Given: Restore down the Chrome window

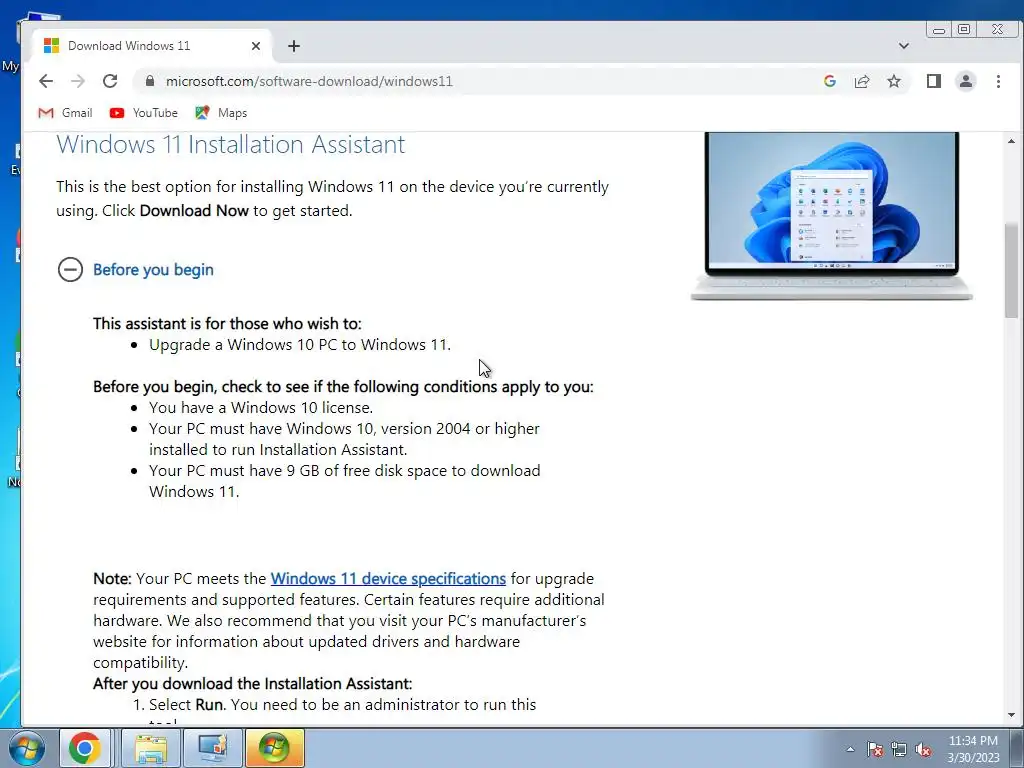Looking at the screenshot, I should tap(964, 29).
